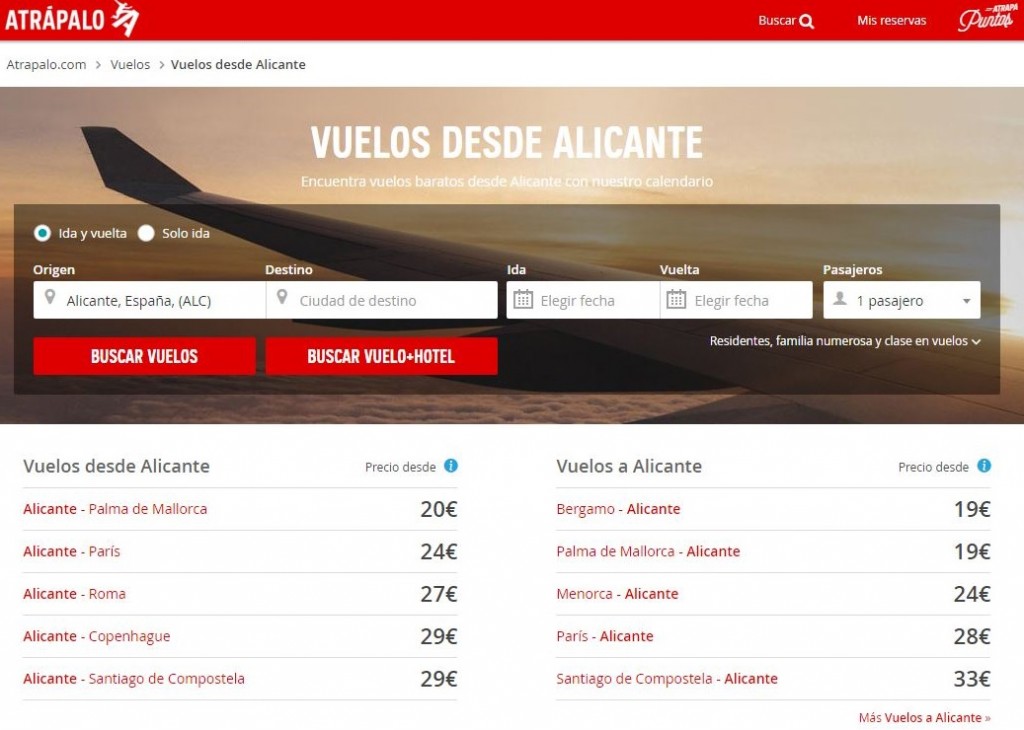Open Mis reservas
The width and height of the screenshot is (1024, 730).
tap(891, 20)
